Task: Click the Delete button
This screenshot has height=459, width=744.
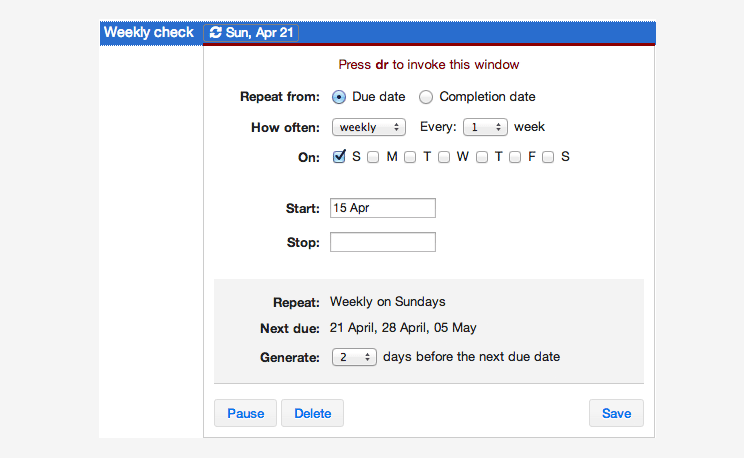Action: point(312,413)
